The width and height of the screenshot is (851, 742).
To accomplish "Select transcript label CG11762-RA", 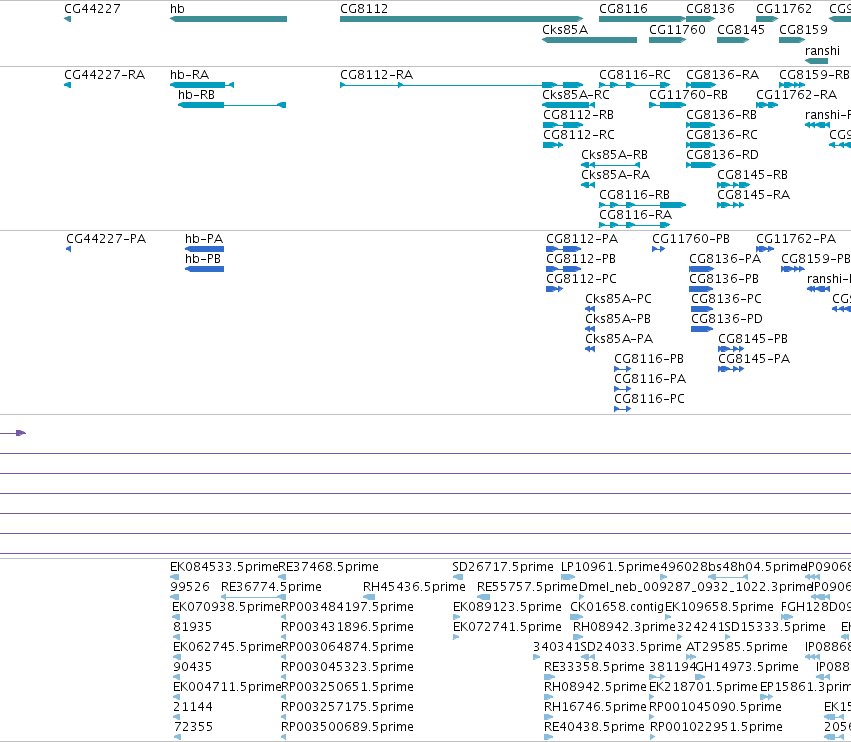I will click(x=797, y=94).
